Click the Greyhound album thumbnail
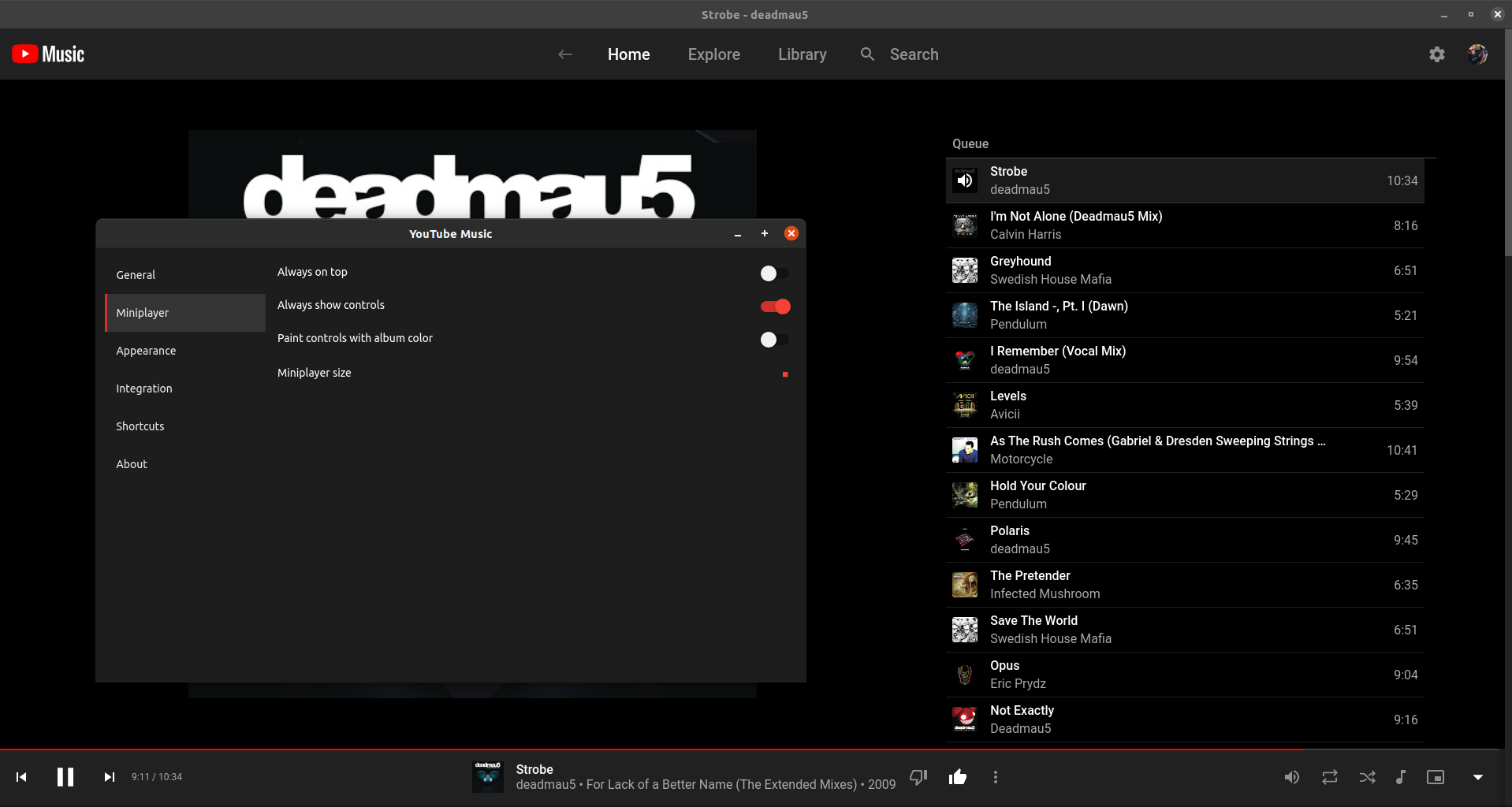Image resolution: width=1512 pixels, height=807 pixels. (x=965, y=270)
